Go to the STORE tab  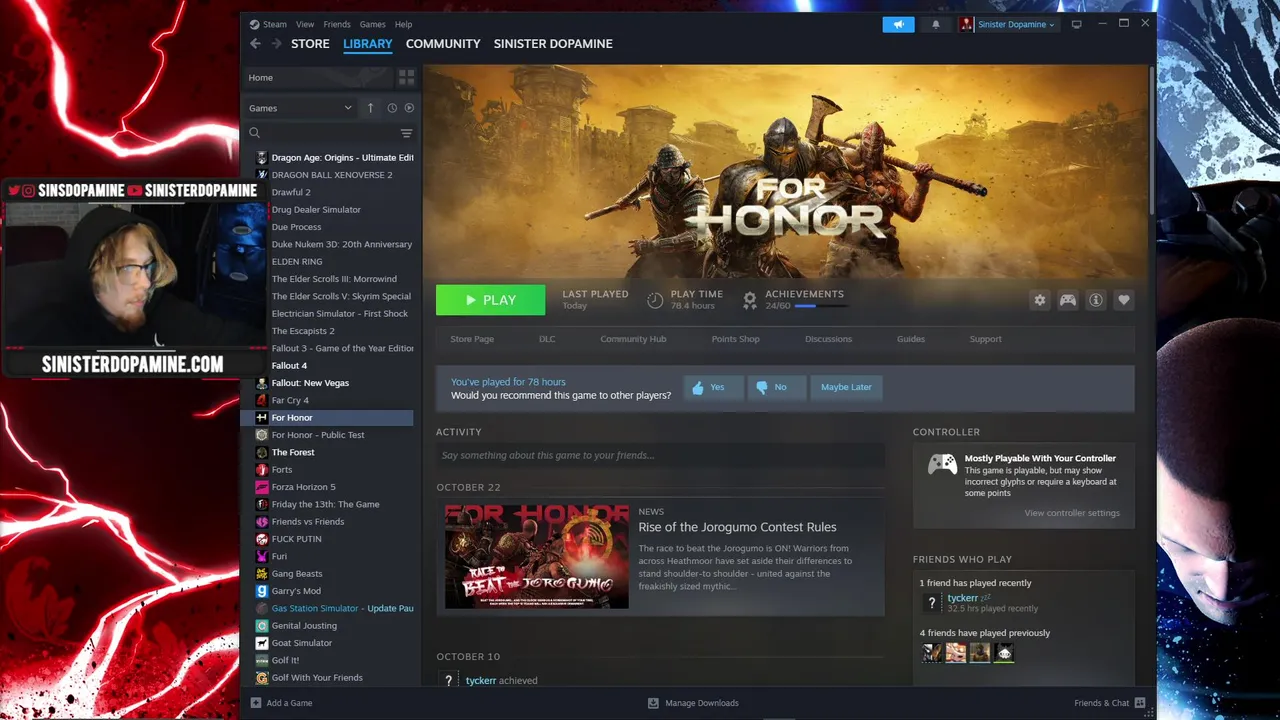[310, 44]
